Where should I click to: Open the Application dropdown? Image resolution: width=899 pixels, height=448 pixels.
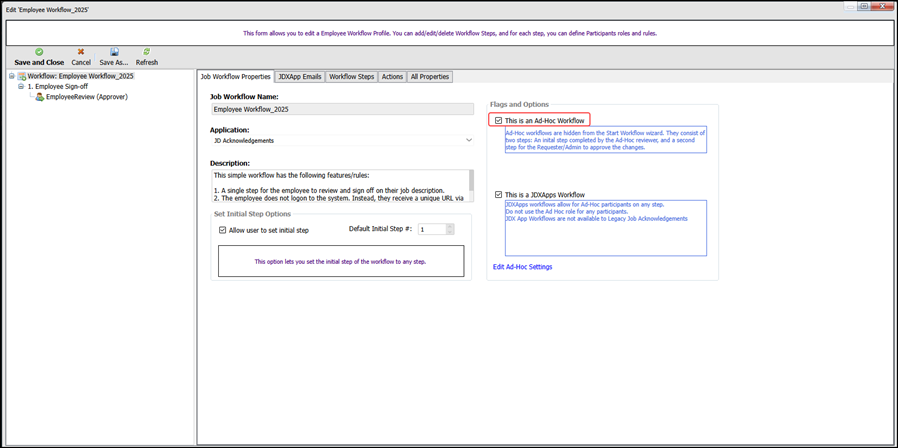click(x=468, y=141)
